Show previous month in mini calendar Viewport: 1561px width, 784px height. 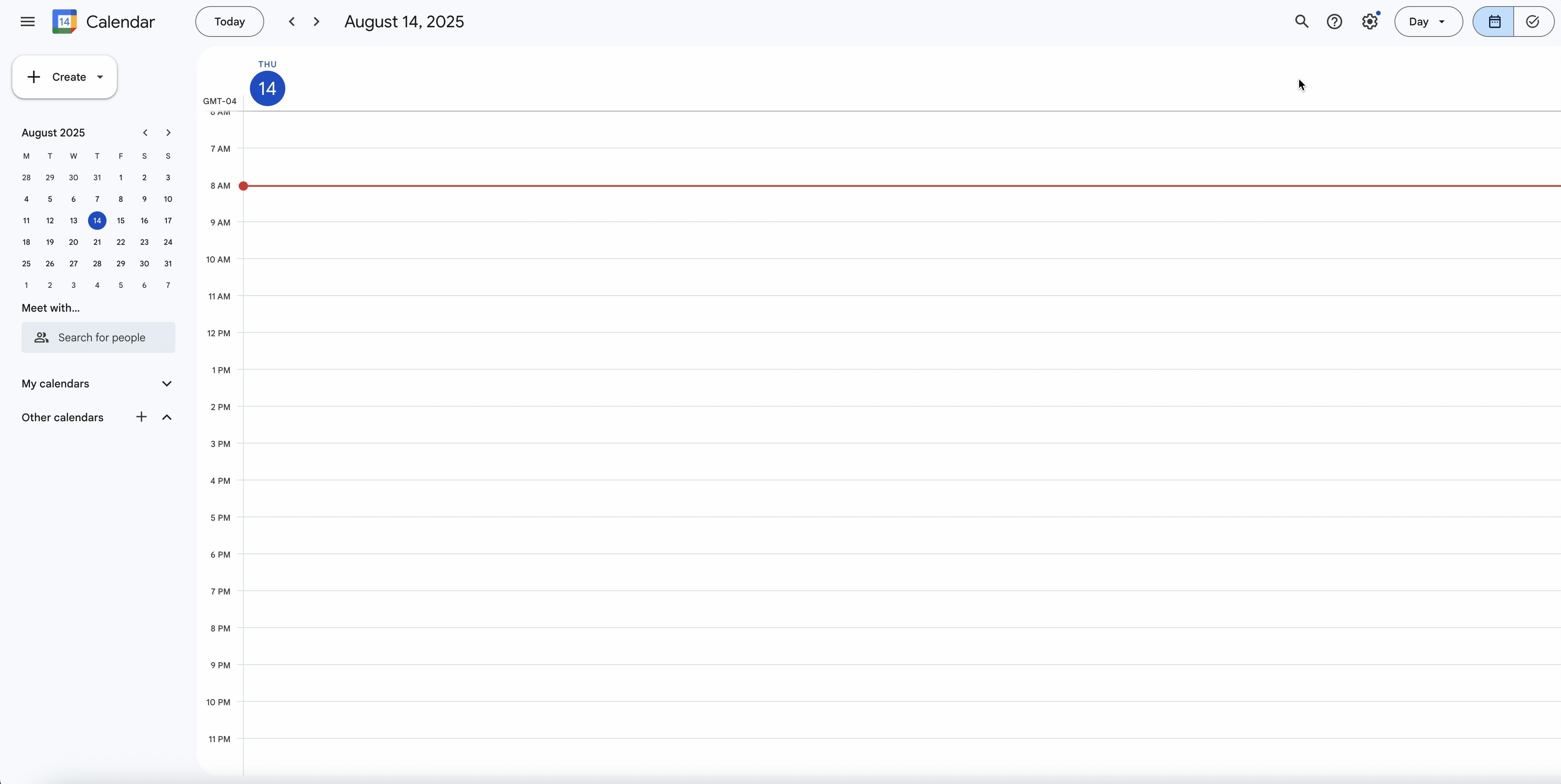click(x=145, y=133)
